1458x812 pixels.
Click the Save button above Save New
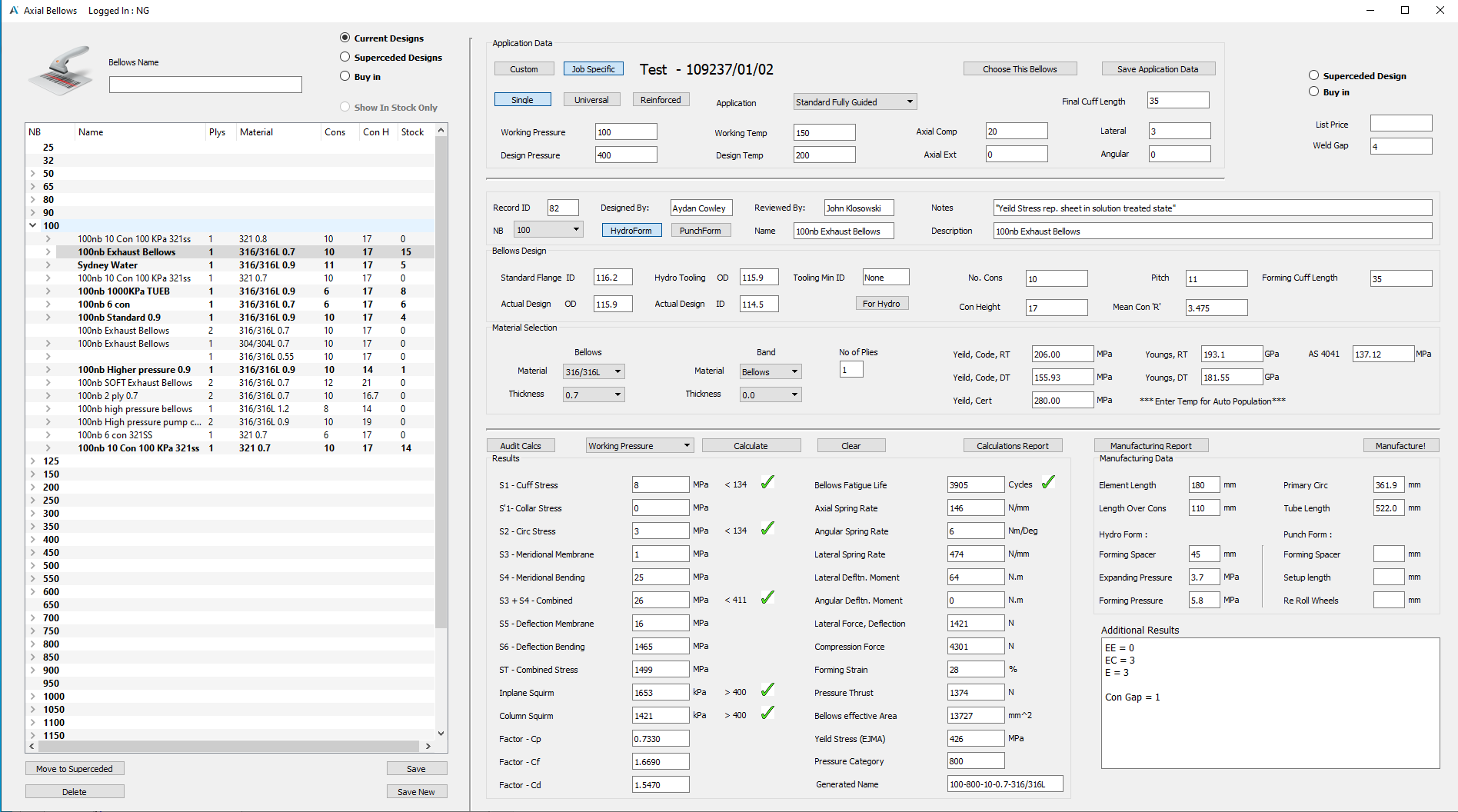416,768
